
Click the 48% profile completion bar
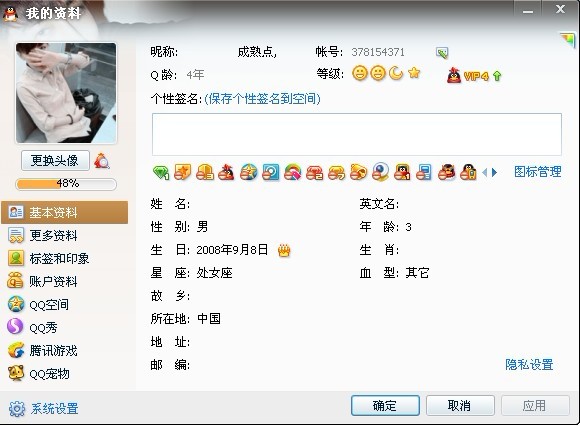pos(66,184)
